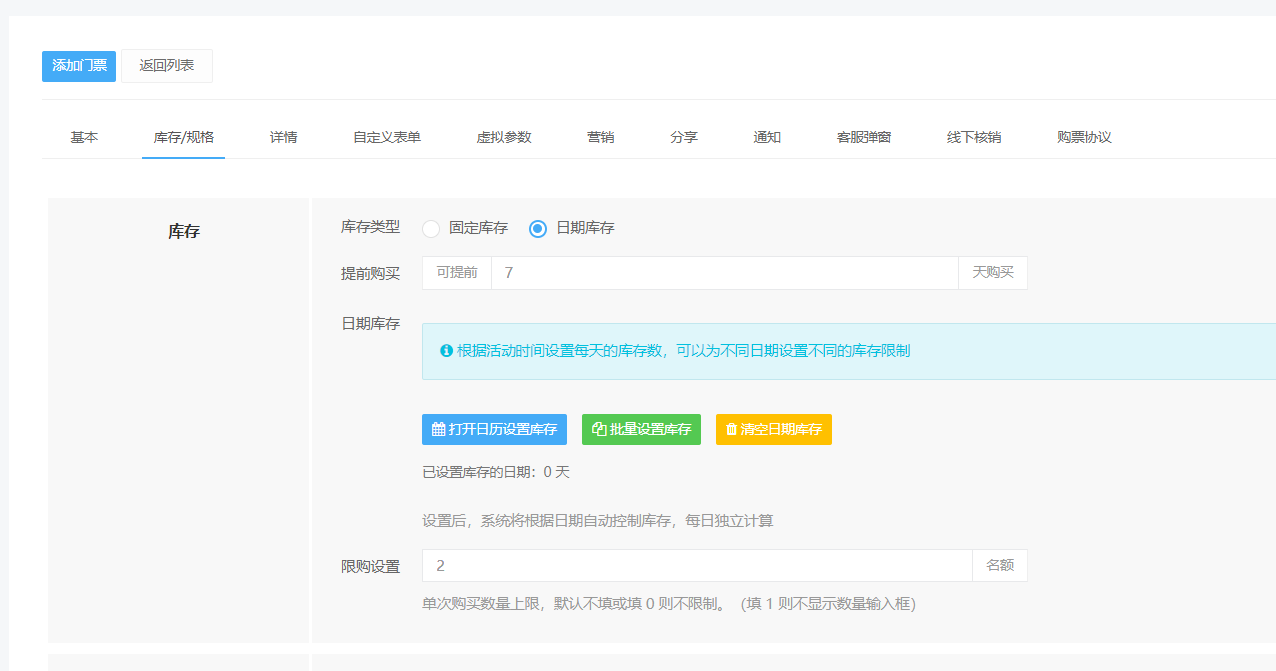Open the 分享 tab
Screen dimensions: 1276x671
click(684, 137)
